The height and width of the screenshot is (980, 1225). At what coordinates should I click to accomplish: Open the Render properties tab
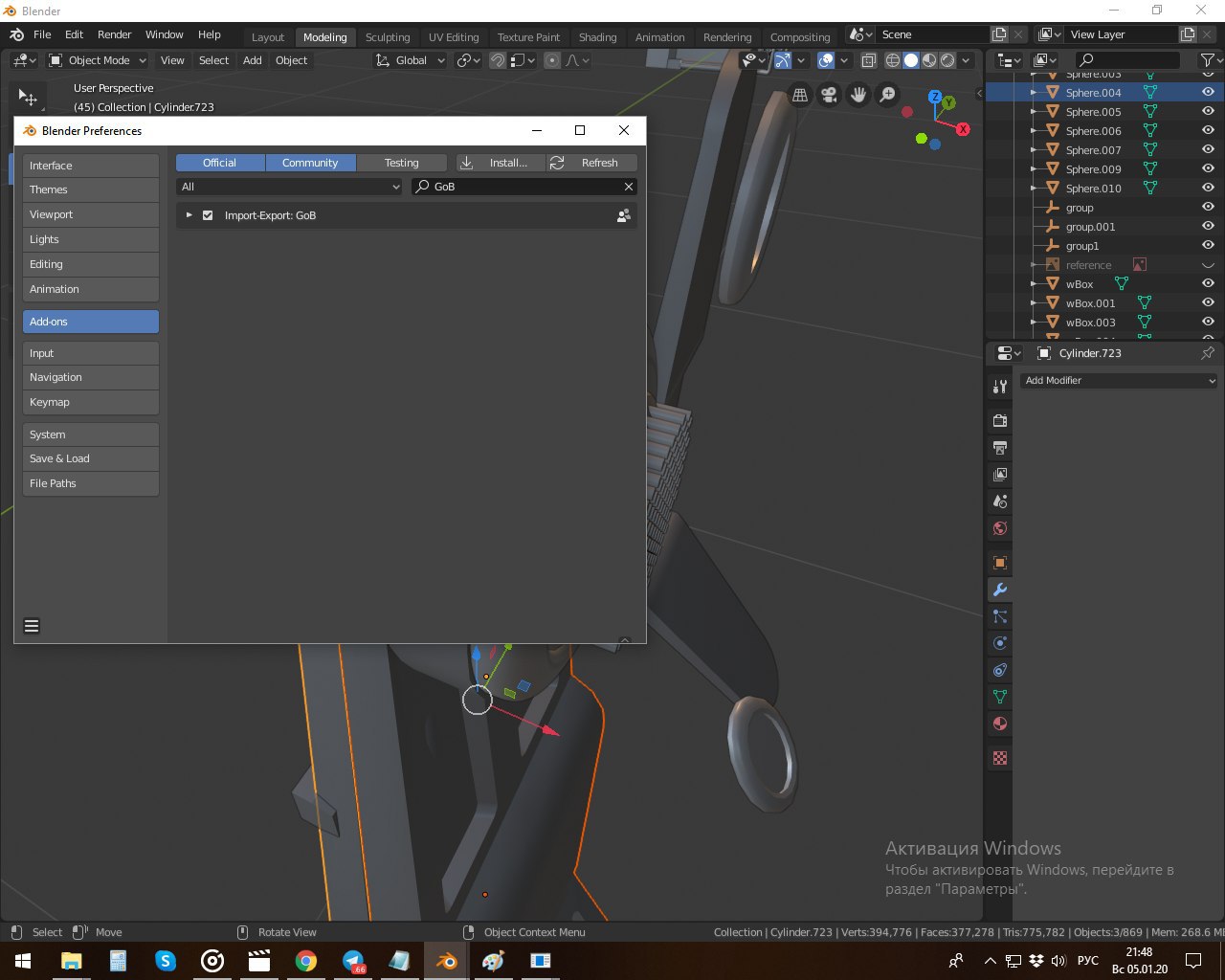[1000, 421]
